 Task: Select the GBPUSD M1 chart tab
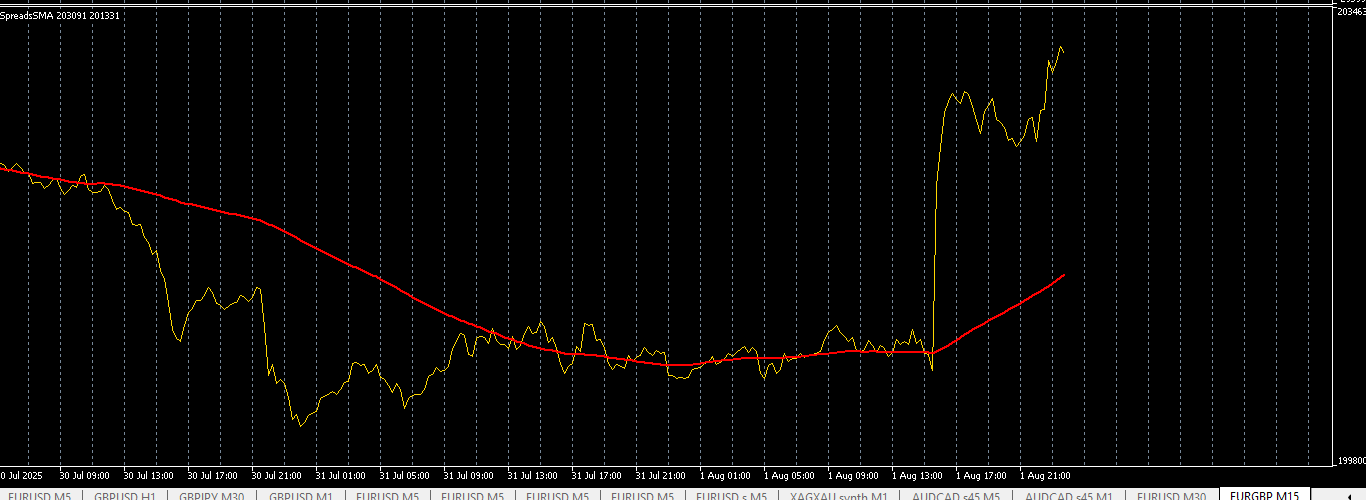point(300,496)
